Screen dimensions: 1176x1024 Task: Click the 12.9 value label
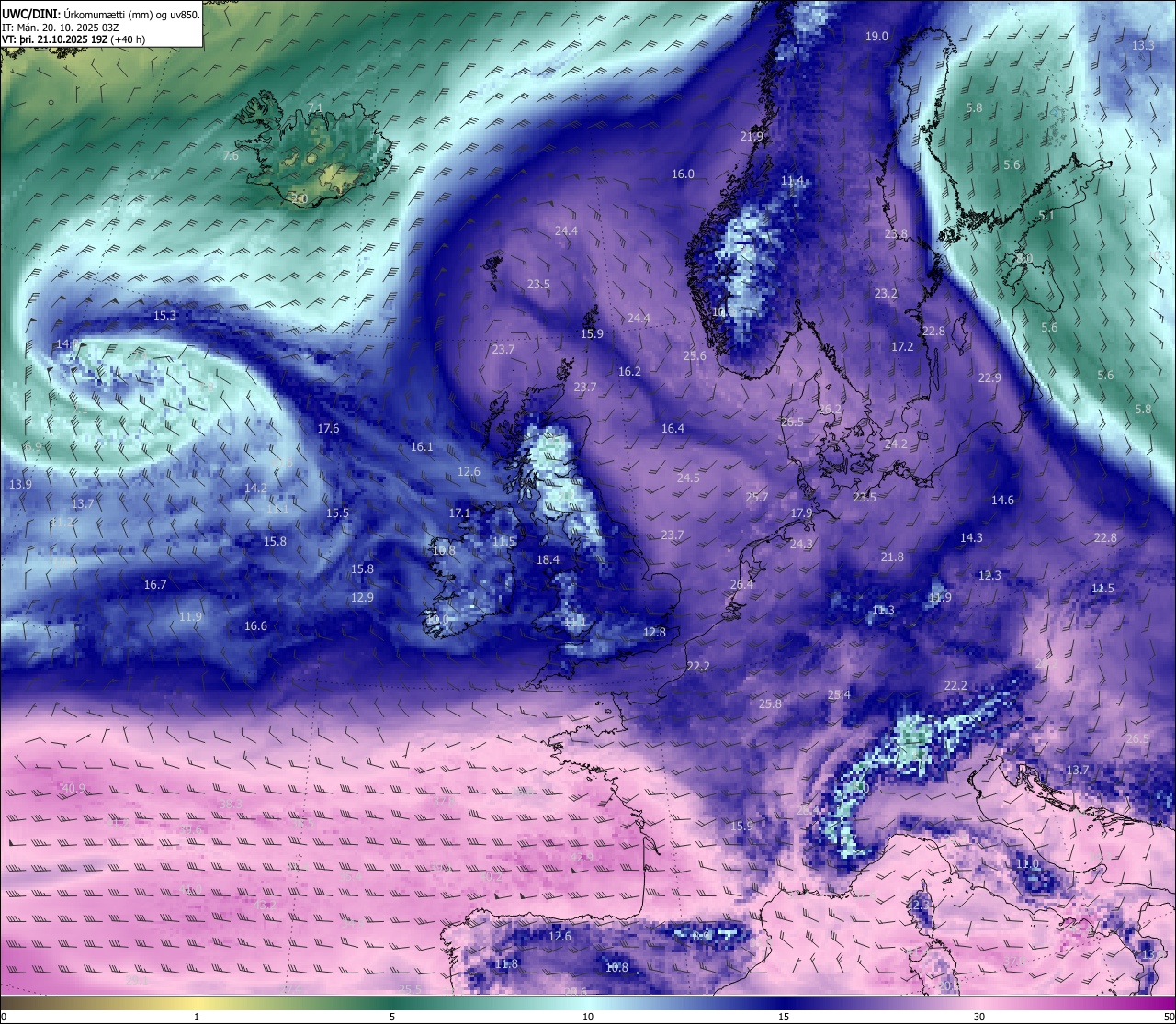click(x=362, y=598)
